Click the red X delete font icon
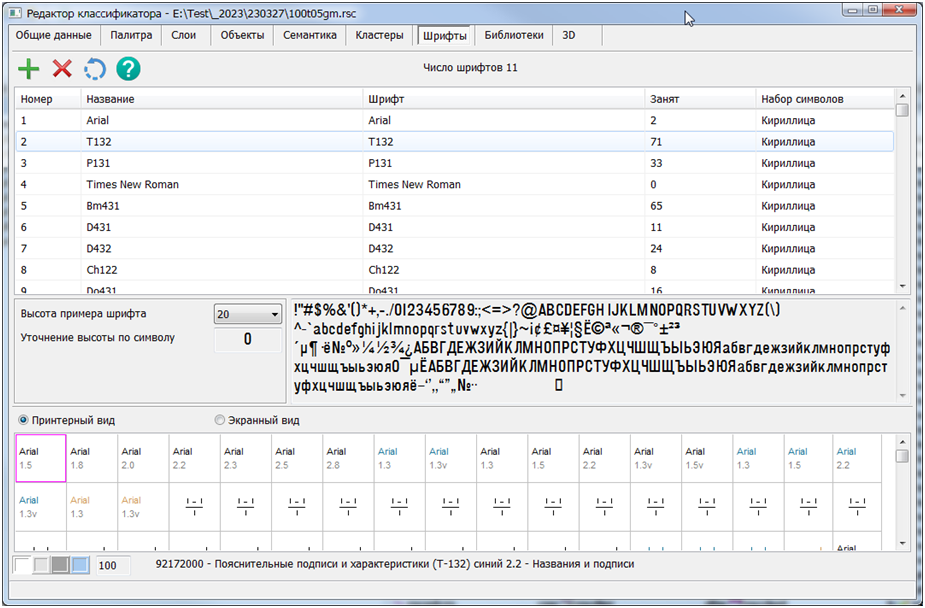Image resolution: width=925 pixels, height=608 pixels. pyautogui.click(x=62, y=69)
